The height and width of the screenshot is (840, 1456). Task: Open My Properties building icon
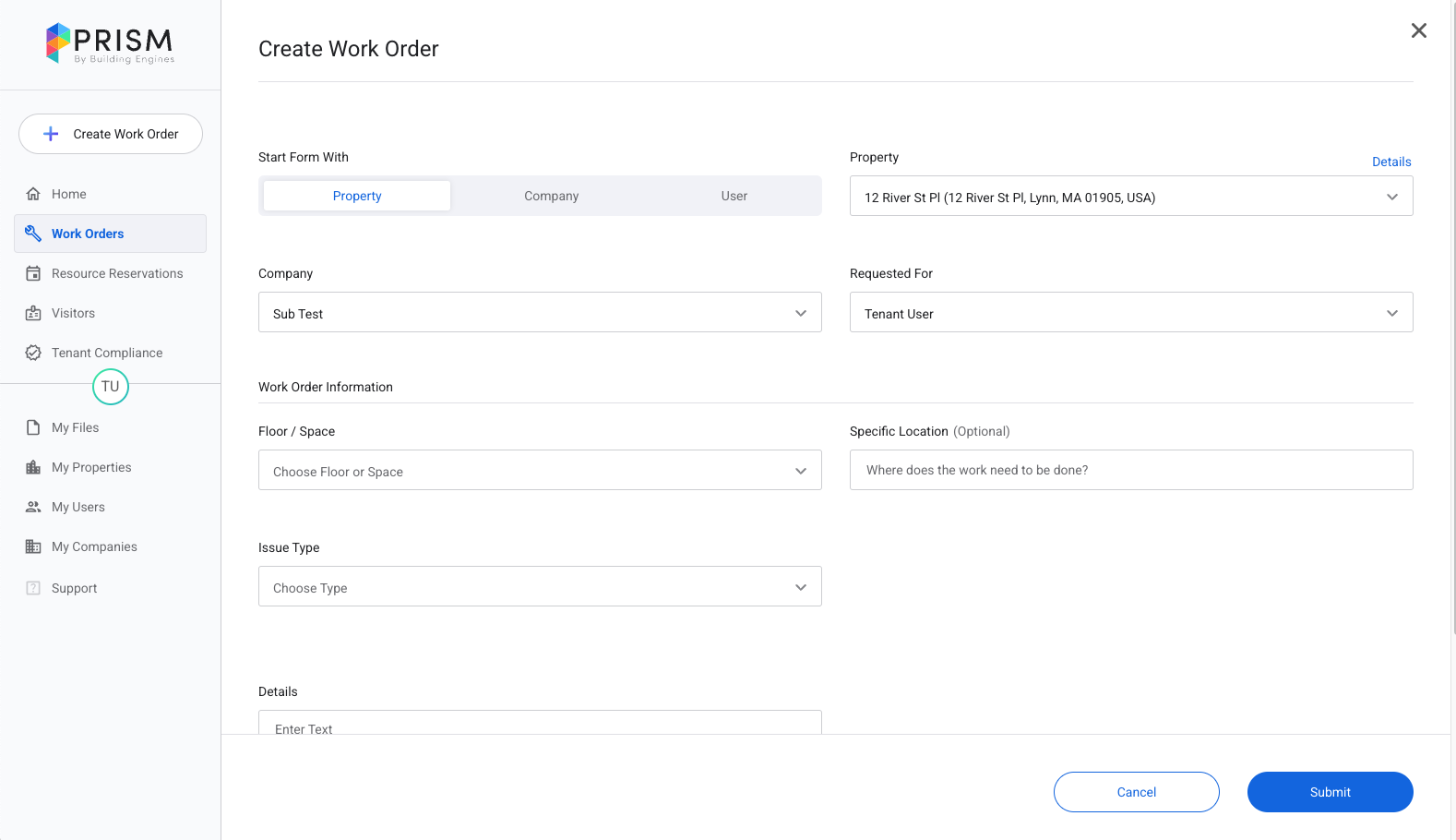33,467
